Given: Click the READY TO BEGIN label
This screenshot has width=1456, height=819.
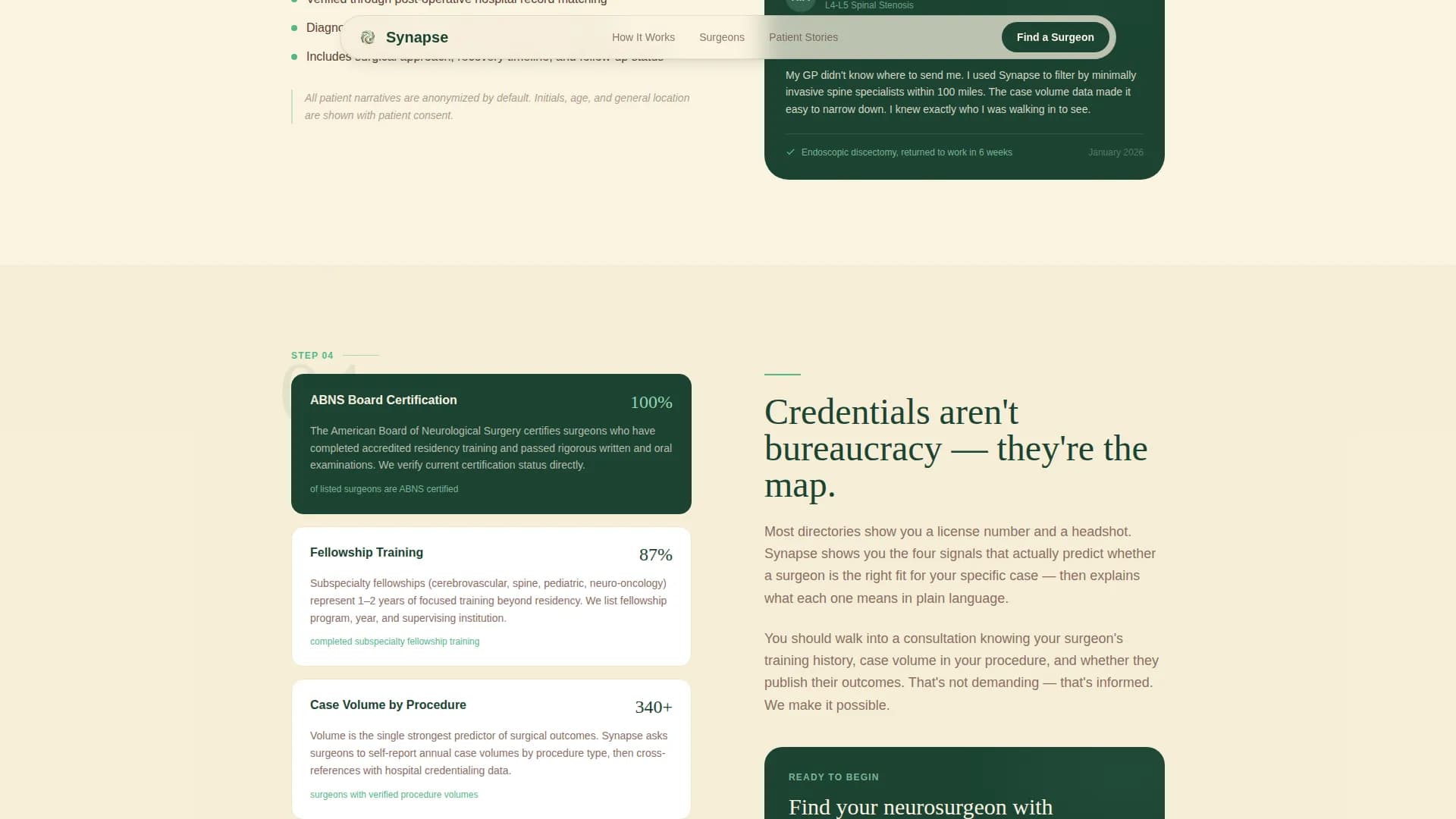Looking at the screenshot, I should 833,777.
